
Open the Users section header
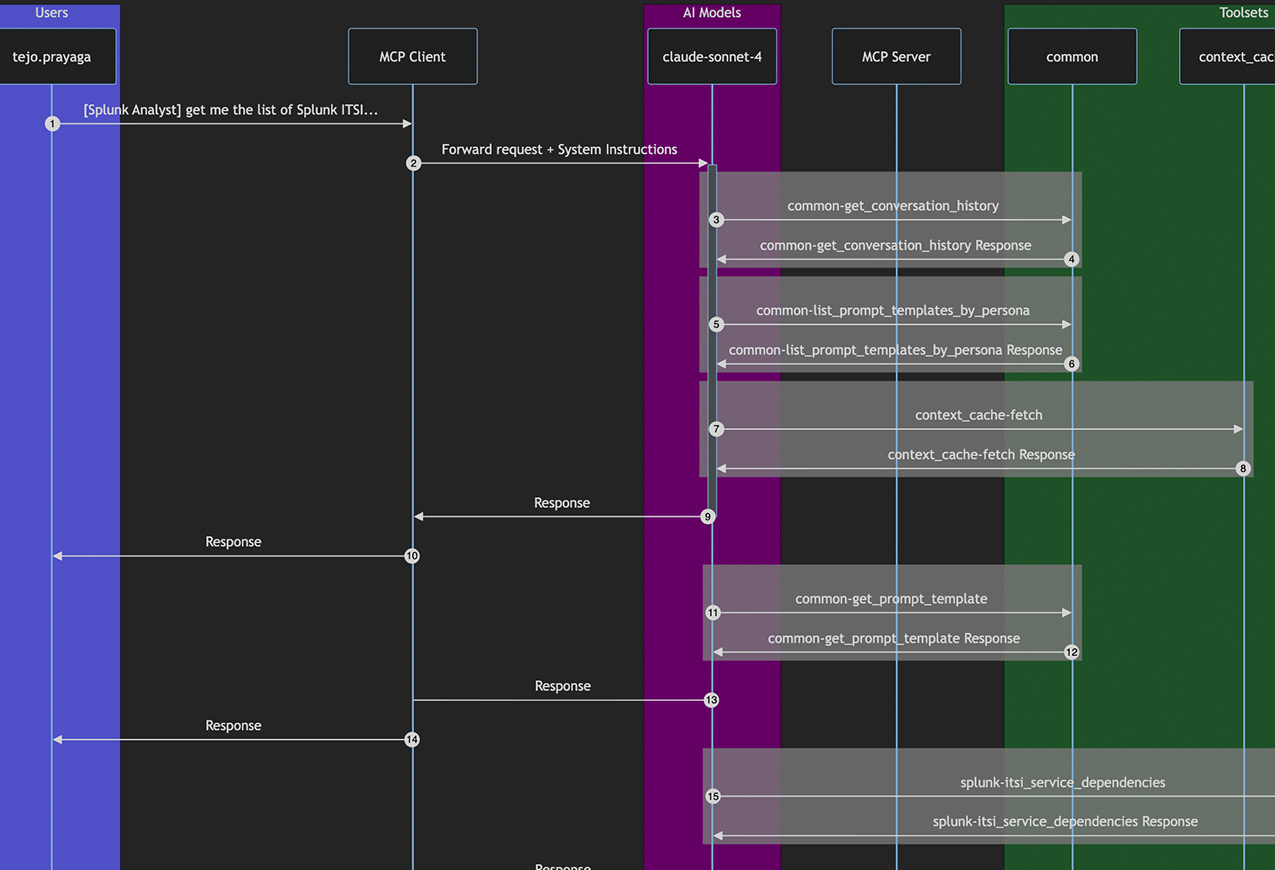click(52, 12)
